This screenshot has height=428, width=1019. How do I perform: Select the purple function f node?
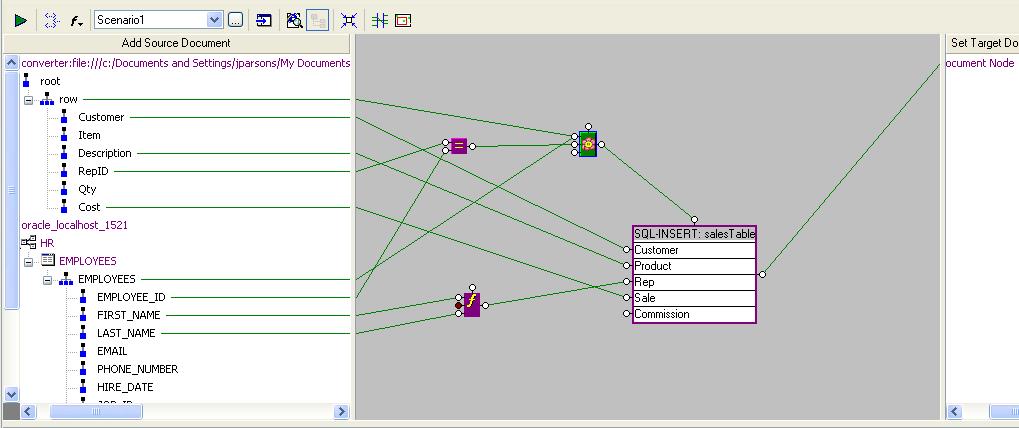tap(471, 305)
